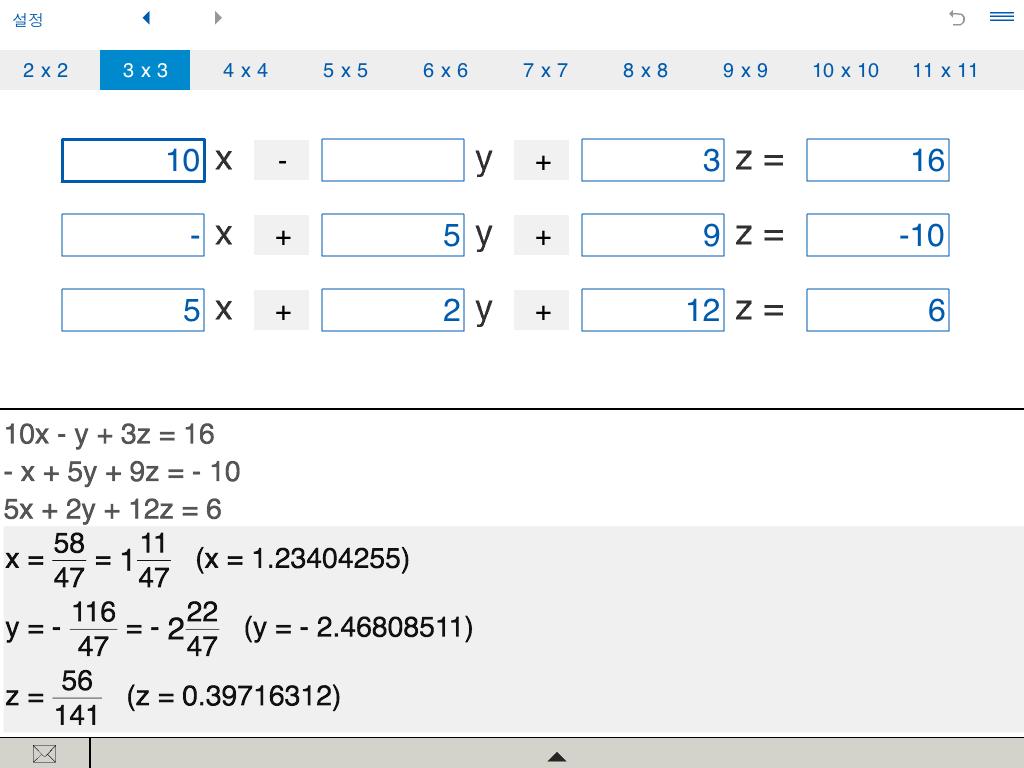Go back with the left arrow
This screenshot has width=1024, height=768.
146,18
